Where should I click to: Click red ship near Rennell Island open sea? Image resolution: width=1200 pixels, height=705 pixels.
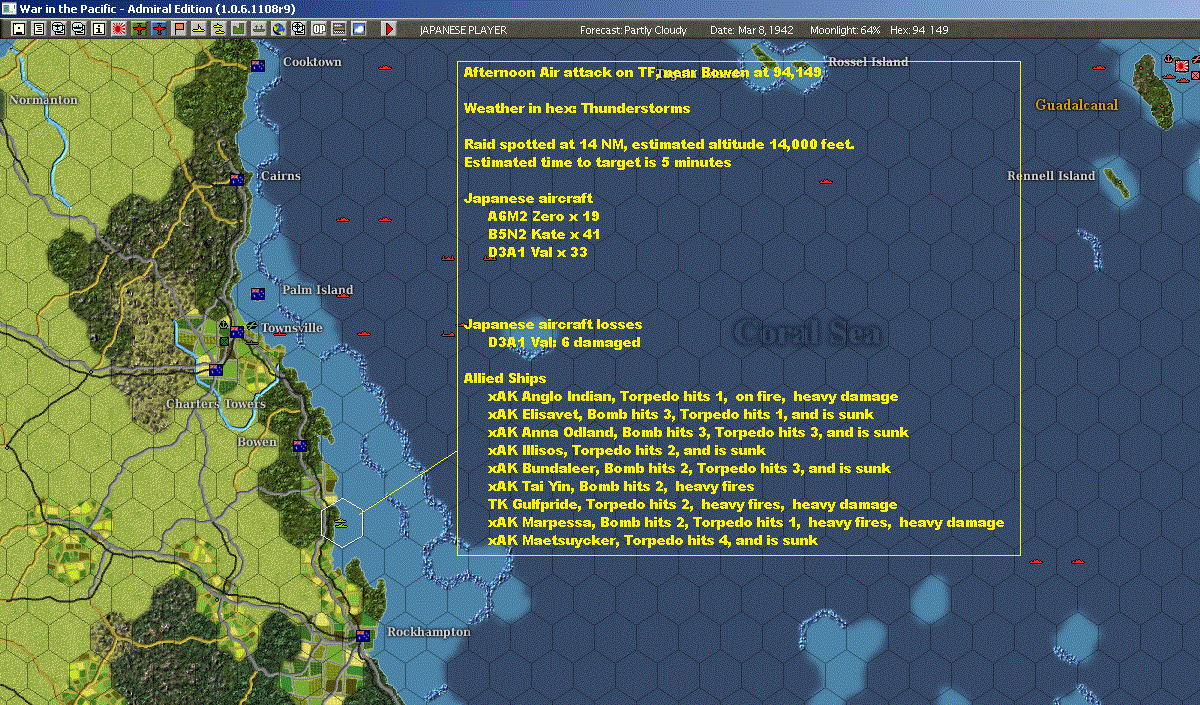click(826, 181)
